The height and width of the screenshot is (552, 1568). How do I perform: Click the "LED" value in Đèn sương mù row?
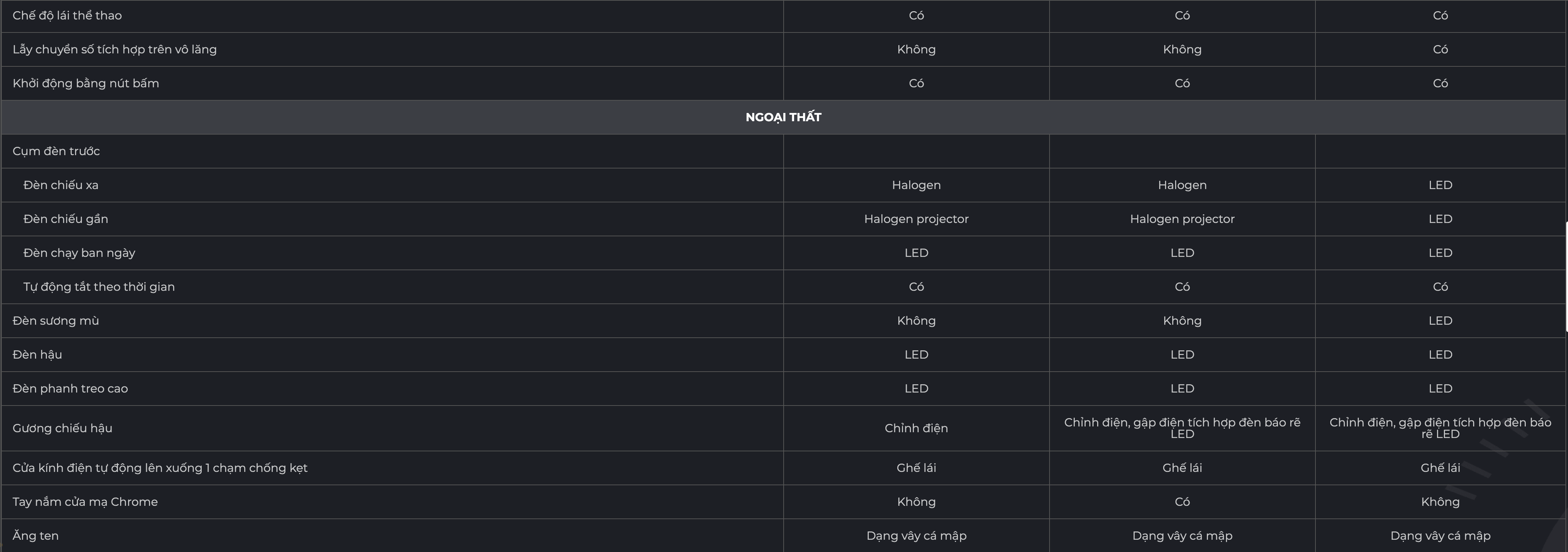(x=1440, y=321)
